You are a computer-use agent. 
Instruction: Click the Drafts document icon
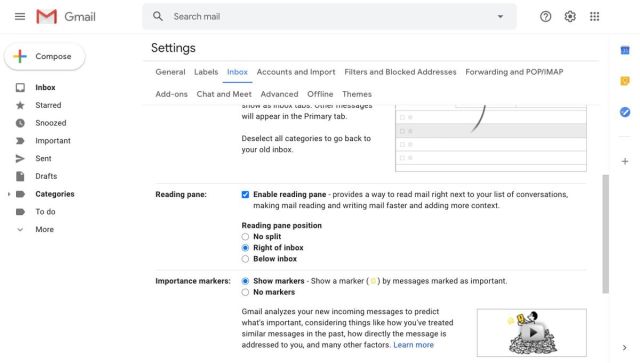pos(20,176)
